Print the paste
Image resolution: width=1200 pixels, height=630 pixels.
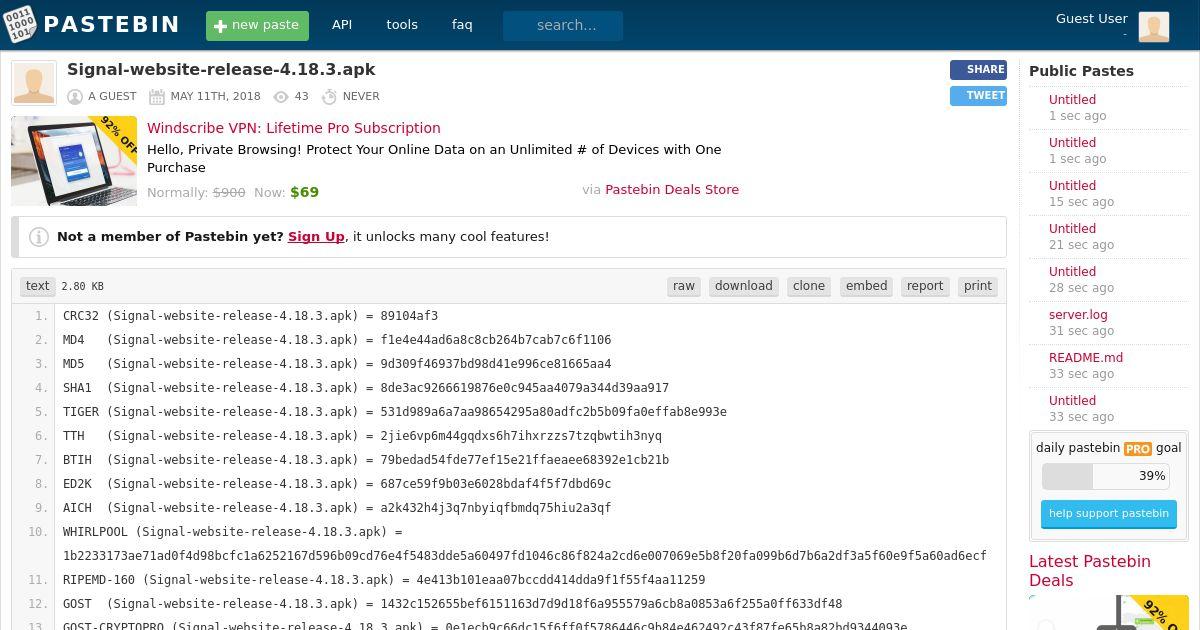[978, 286]
